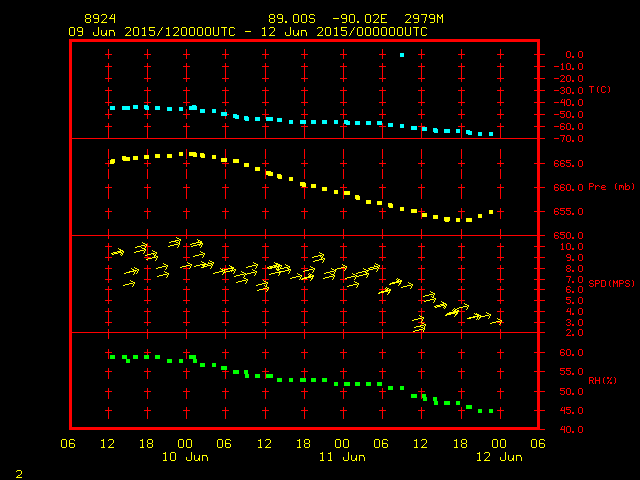
Task: Click the "660.0" pressure tick value
Action: 569,188
